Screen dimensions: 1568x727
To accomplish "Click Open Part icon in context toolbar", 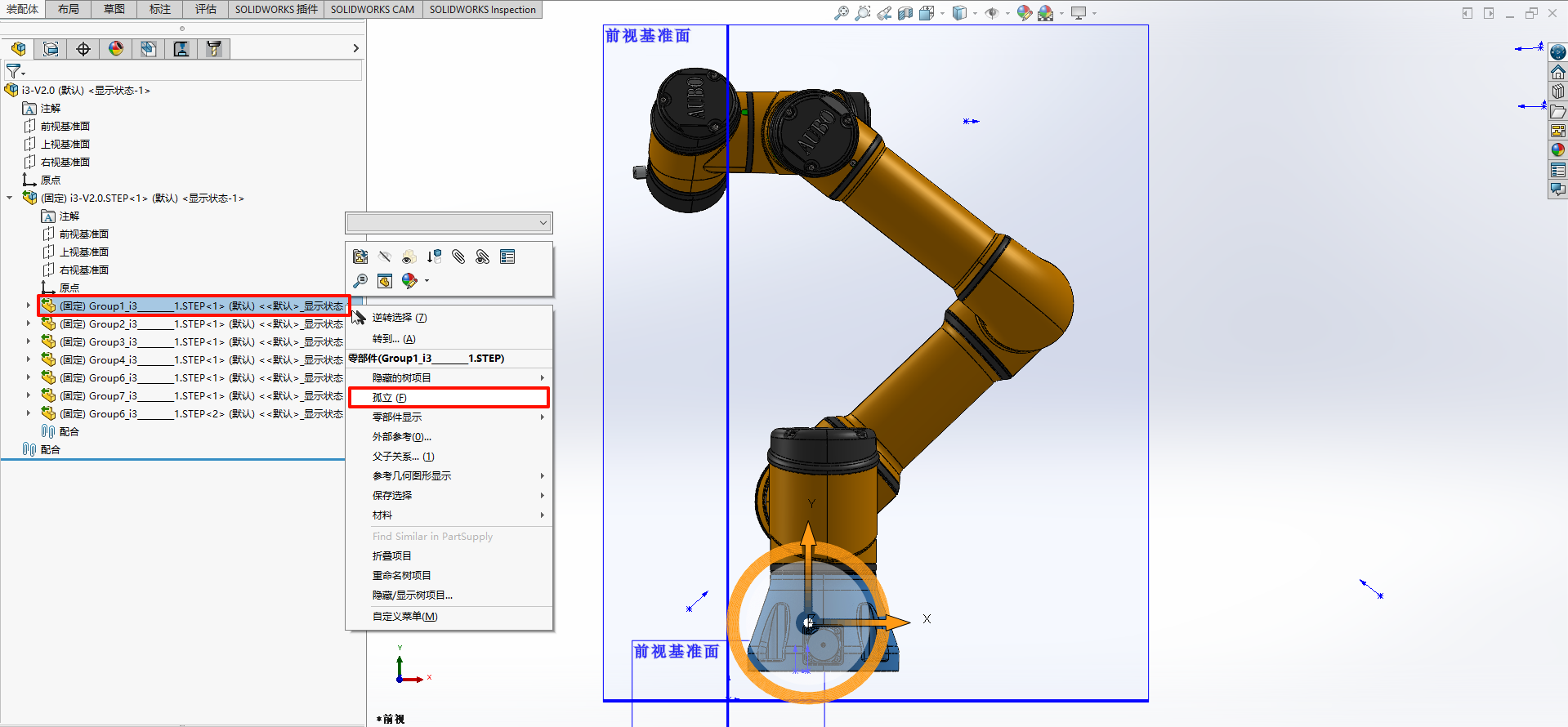I will tap(360, 256).
